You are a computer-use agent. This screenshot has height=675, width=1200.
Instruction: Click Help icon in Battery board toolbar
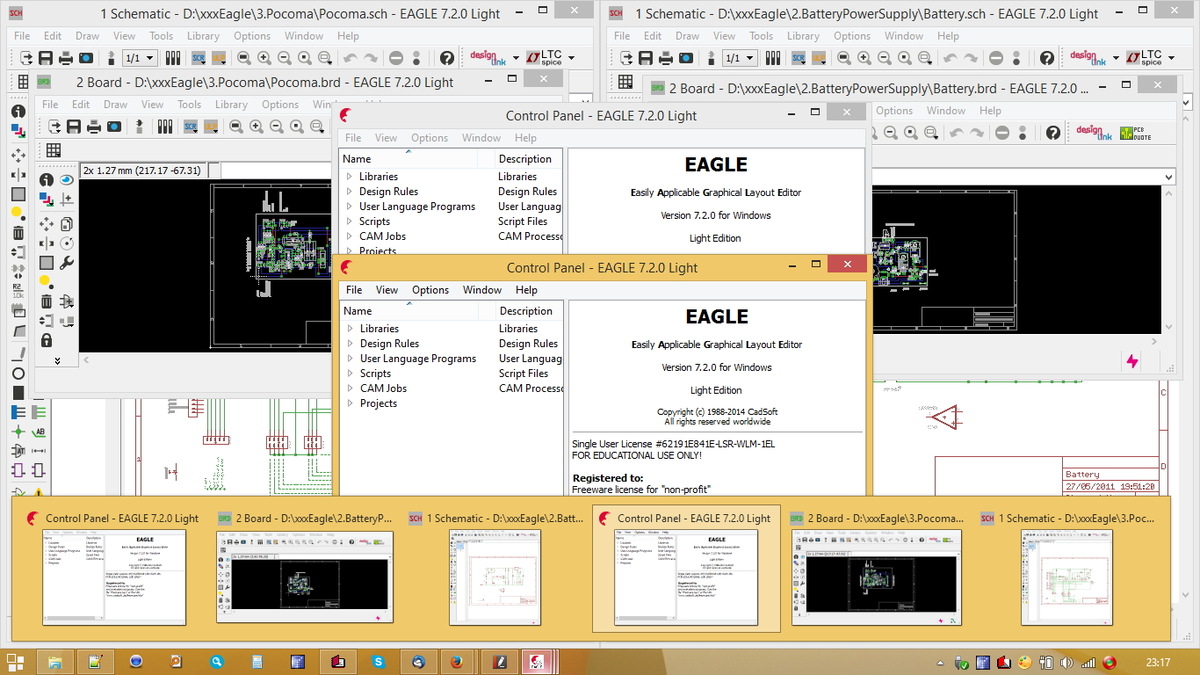(x=1052, y=132)
